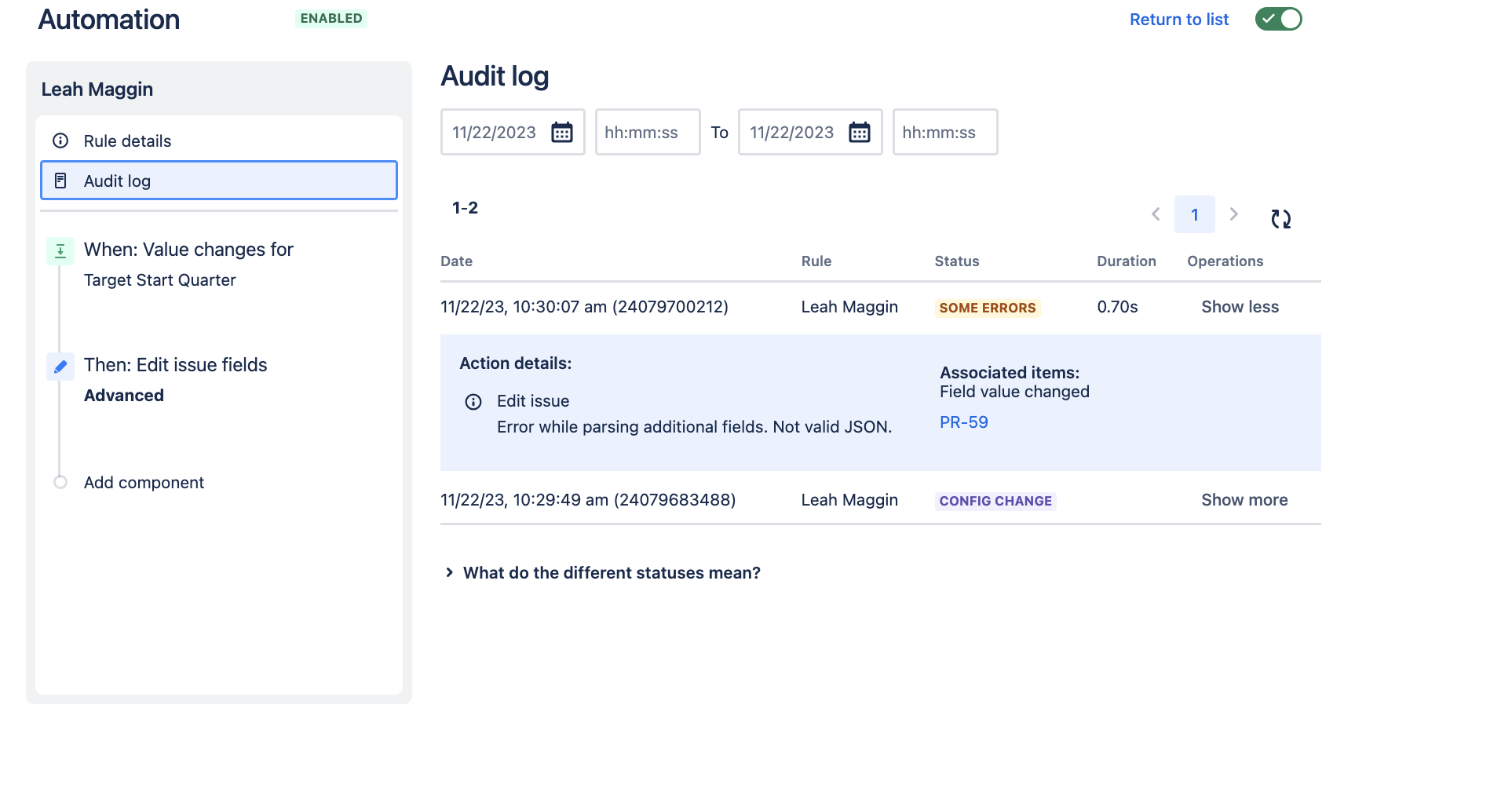The width and height of the screenshot is (1512, 796).
Task: Click the Return to list link
Action: (x=1179, y=19)
